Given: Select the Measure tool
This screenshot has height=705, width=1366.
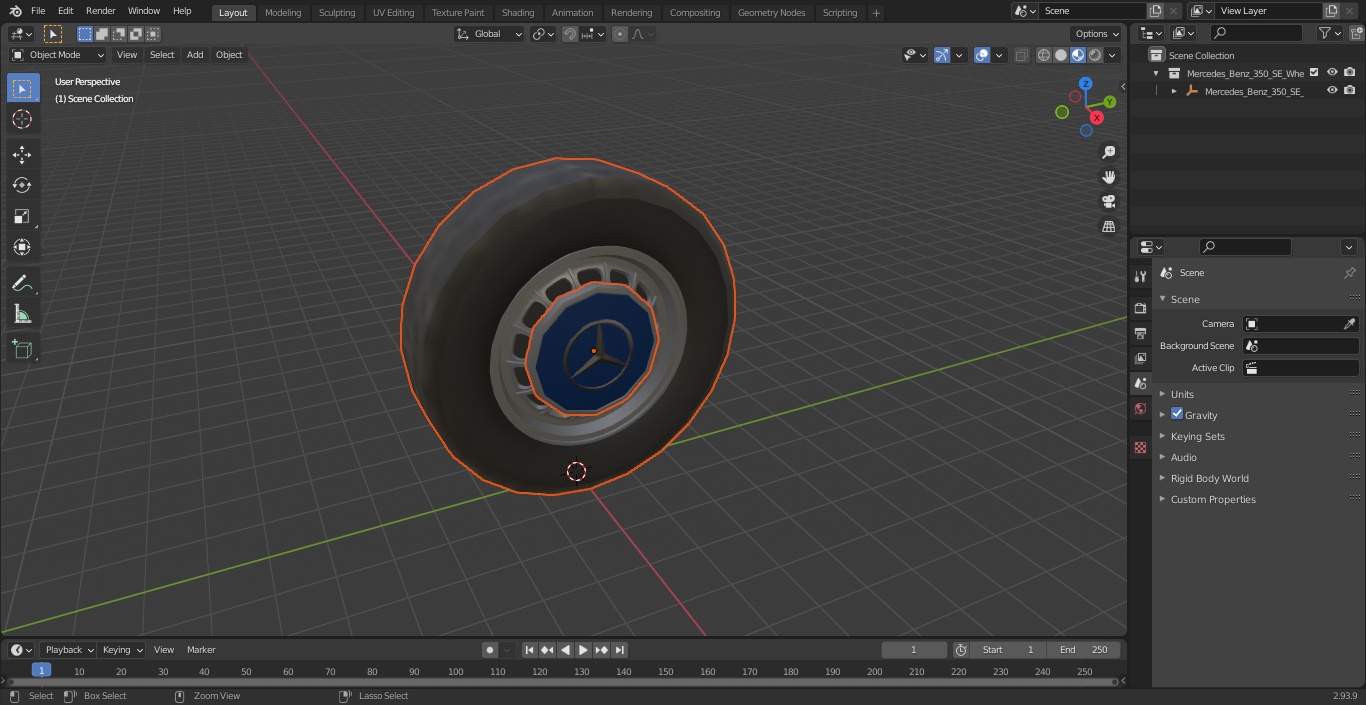Looking at the screenshot, I should [22, 315].
